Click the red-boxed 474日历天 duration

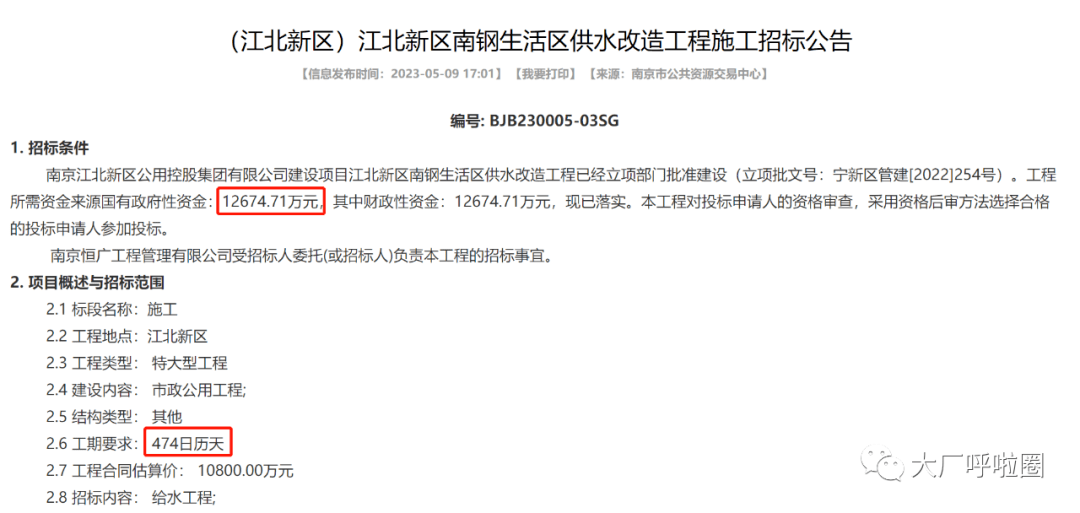tap(189, 444)
